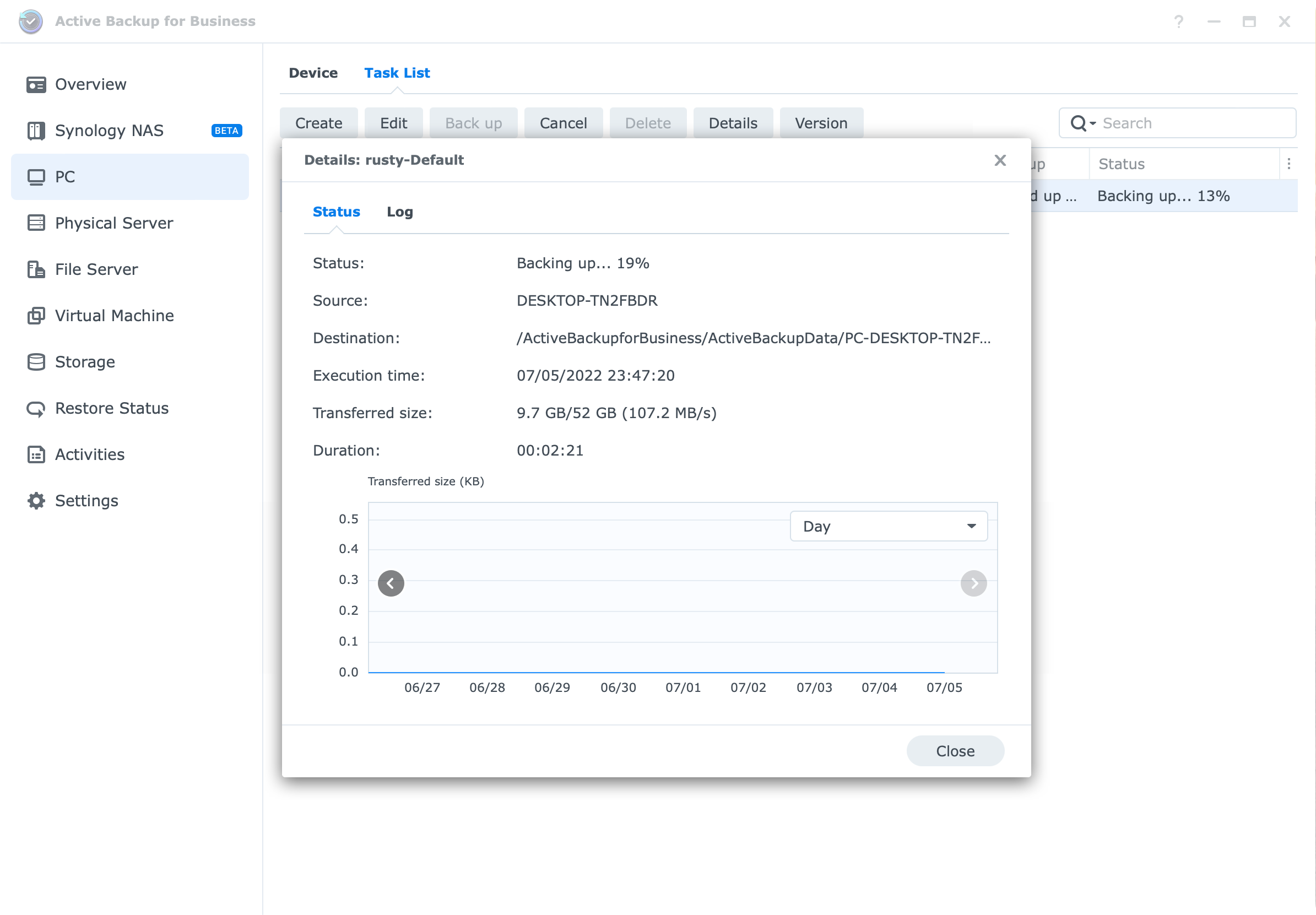Click the help question mark icon

pos(1178,22)
